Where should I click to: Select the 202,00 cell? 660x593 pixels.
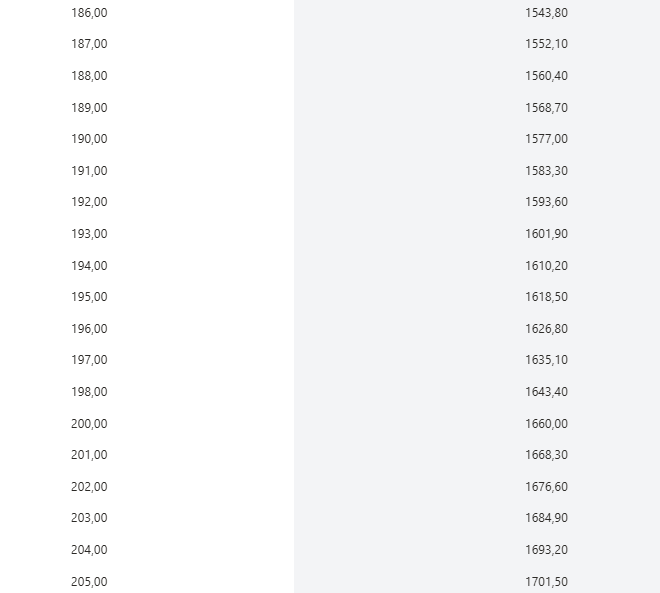(89, 487)
